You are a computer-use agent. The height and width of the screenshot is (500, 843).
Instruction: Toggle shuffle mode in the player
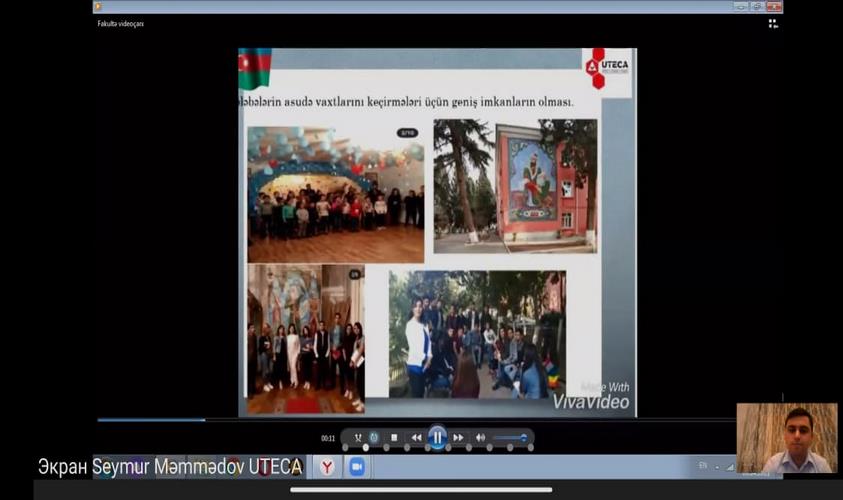(x=357, y=438)
